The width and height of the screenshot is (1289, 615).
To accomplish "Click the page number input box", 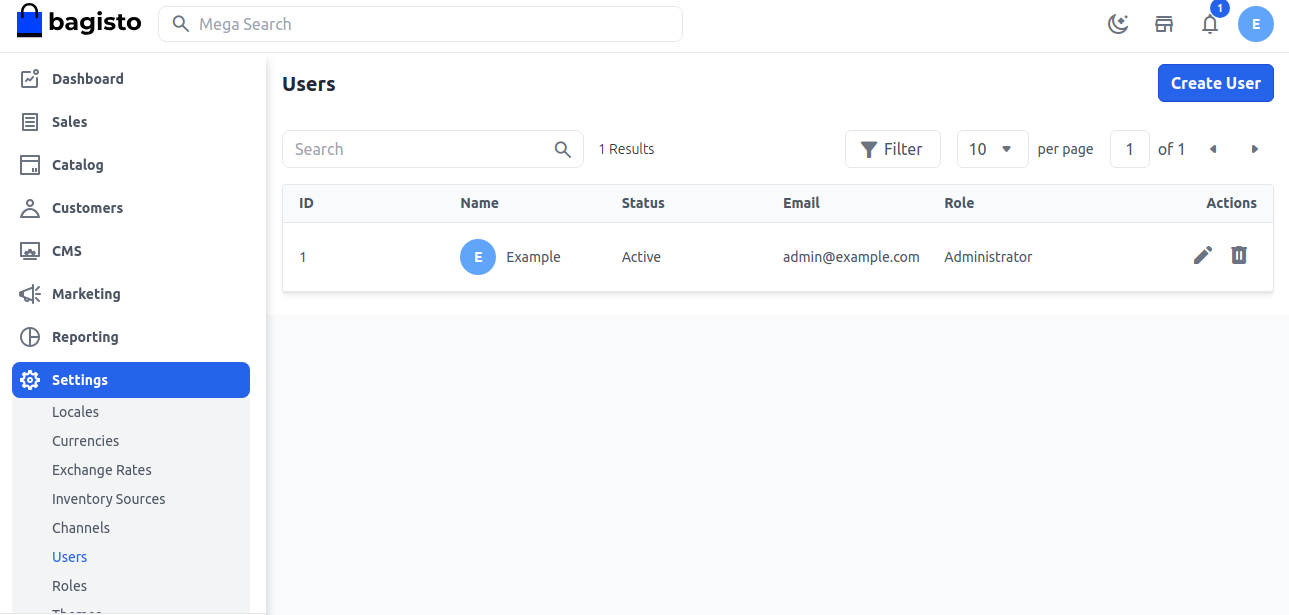I will (x=1129, y=149).
